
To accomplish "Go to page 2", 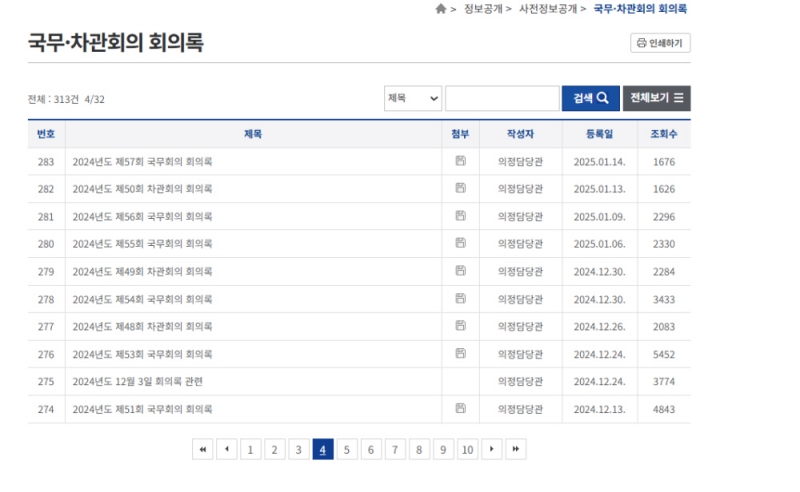I will 274,449.
